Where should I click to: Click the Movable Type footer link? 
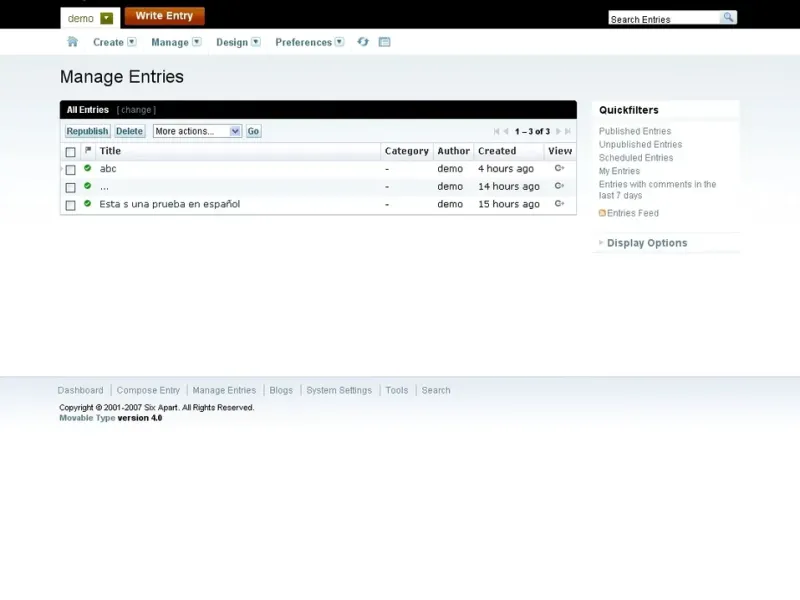[87, 418]
